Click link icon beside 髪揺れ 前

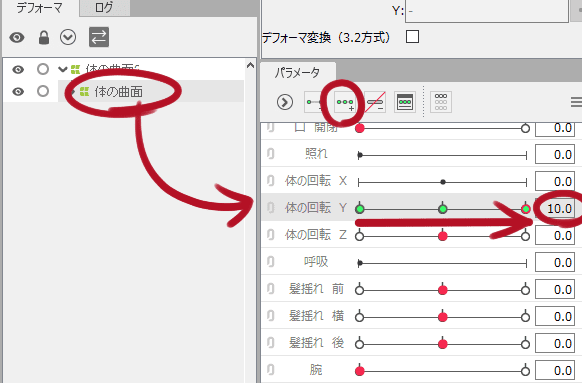pyautogui.click(x=271, y=289)
